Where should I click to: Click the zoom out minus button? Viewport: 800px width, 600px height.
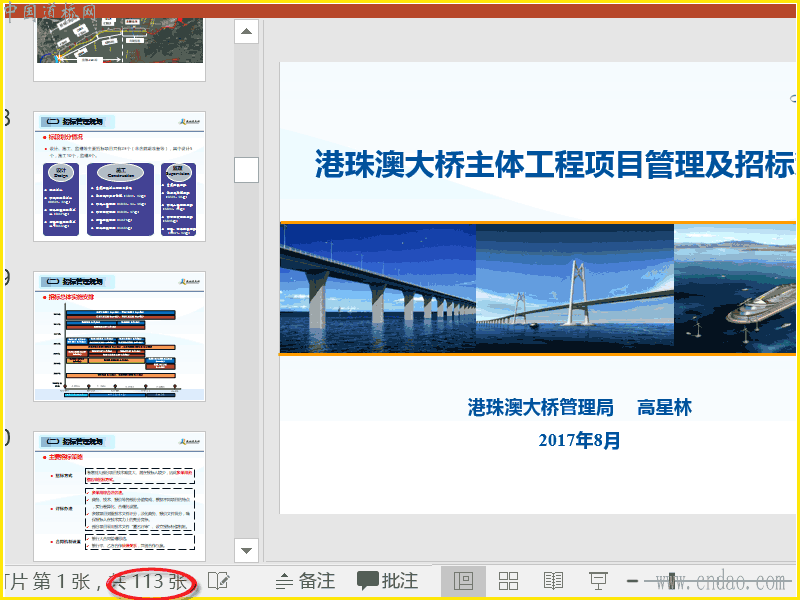coord(632,581)
